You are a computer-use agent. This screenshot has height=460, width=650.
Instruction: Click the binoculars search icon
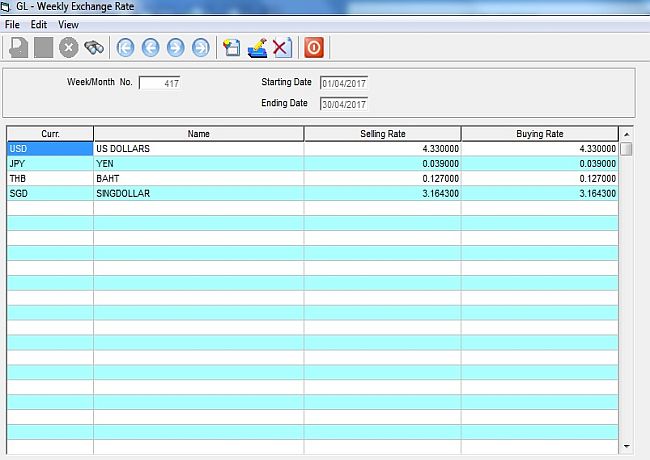pos(94,47)
